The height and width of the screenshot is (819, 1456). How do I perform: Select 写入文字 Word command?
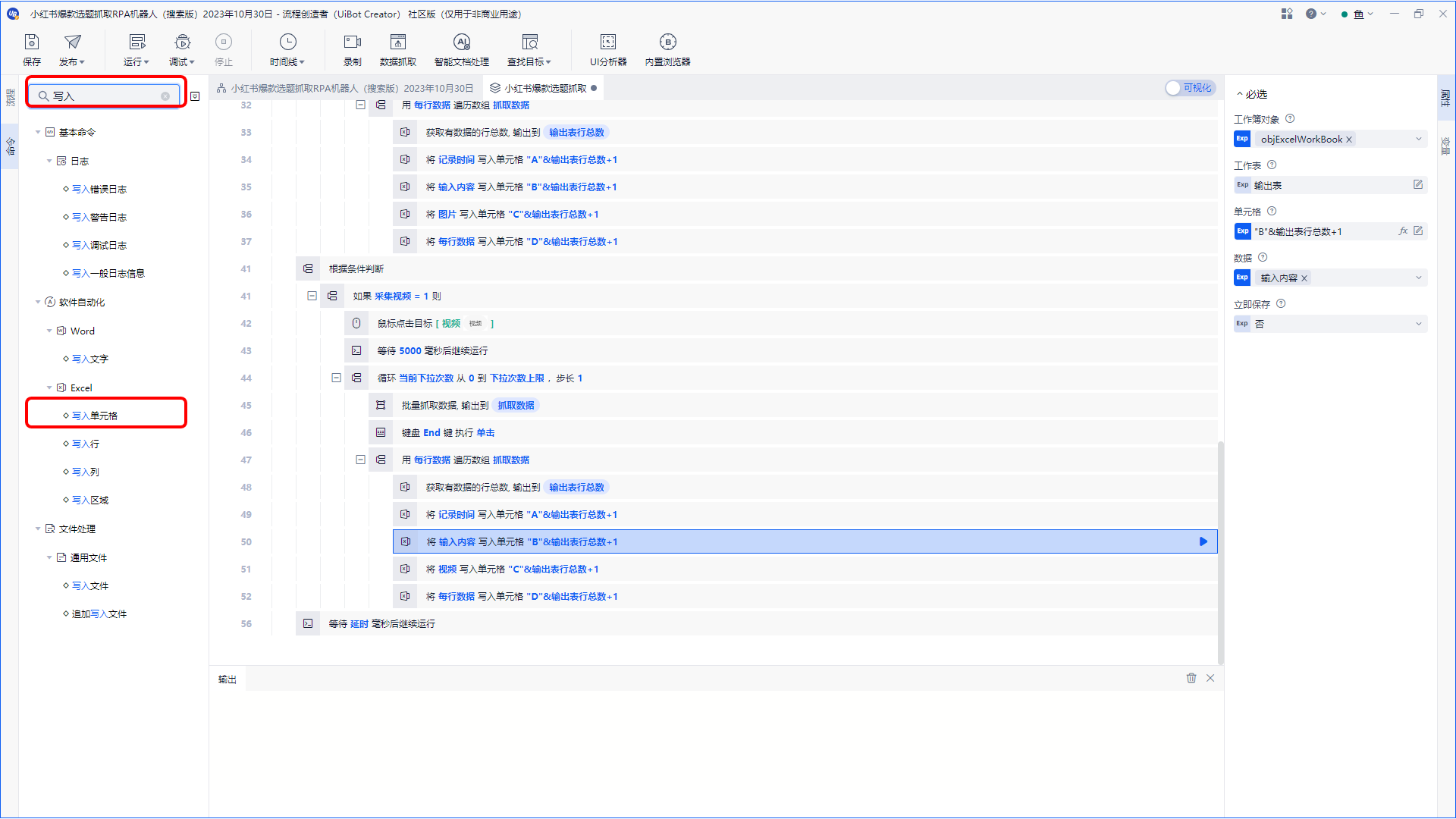(89, 359)
